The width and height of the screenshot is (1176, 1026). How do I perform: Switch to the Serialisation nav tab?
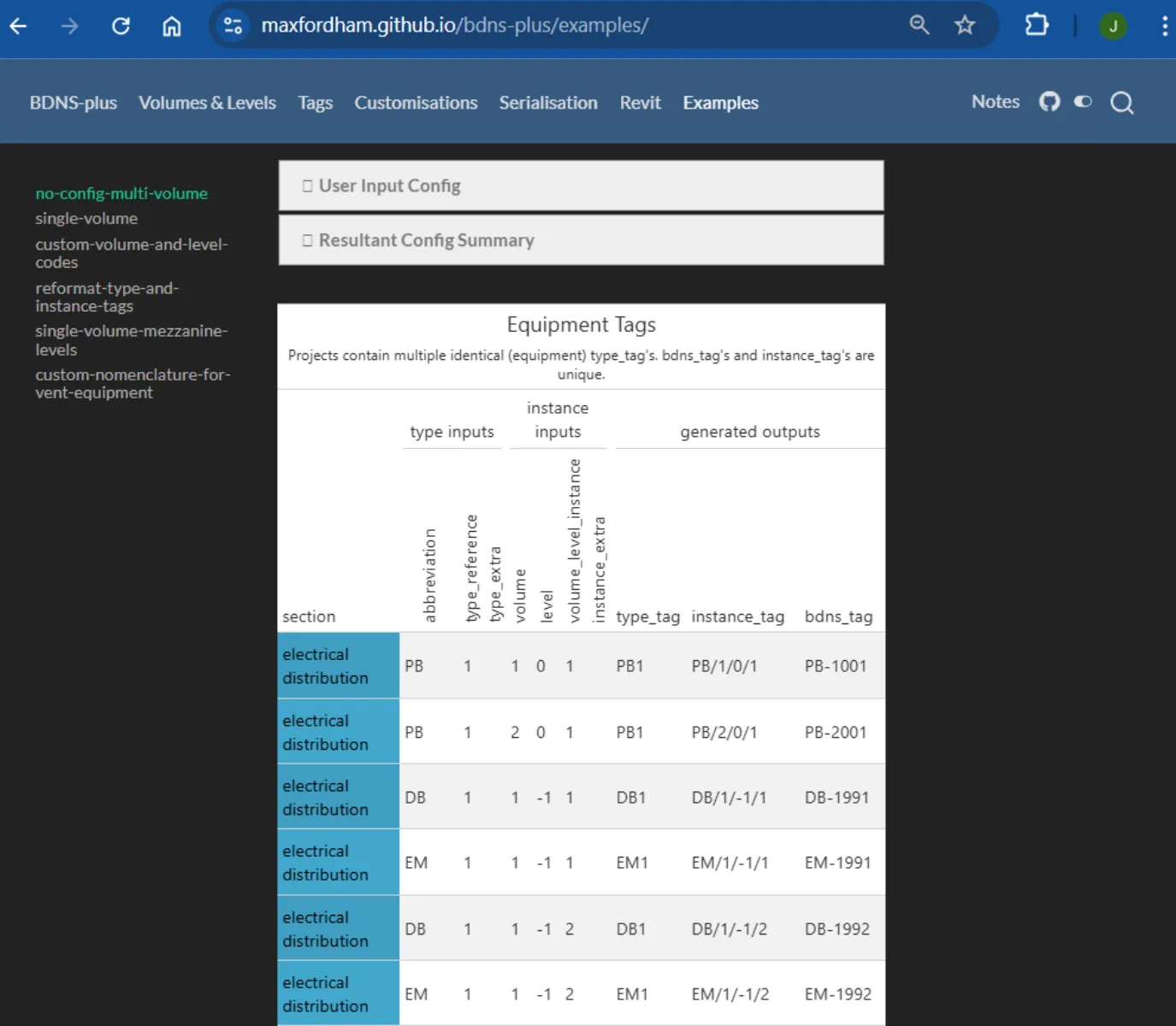548,103
